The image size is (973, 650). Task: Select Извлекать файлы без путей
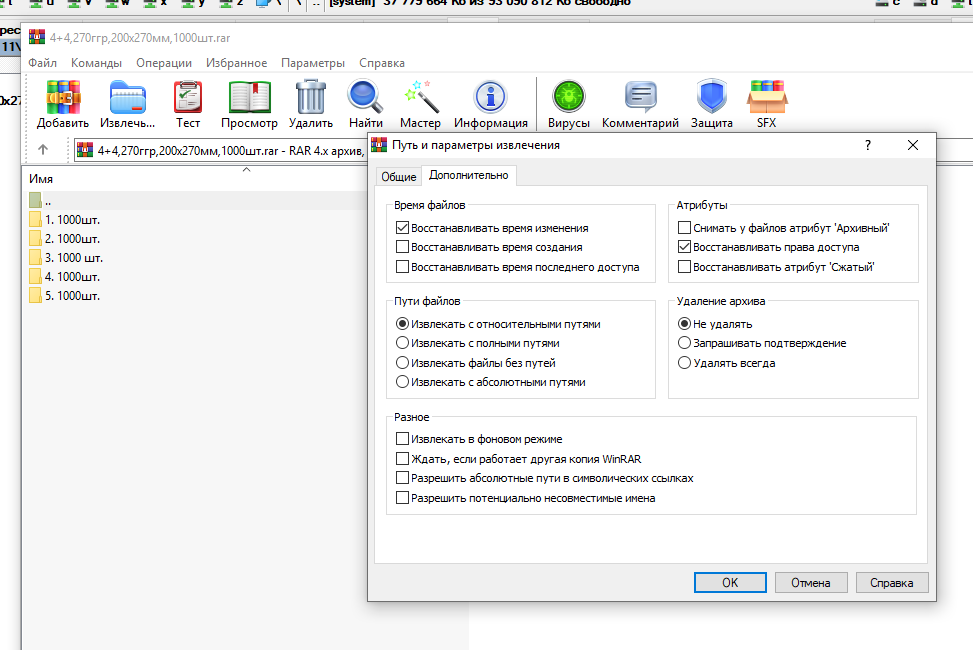[x=402, y=363]
